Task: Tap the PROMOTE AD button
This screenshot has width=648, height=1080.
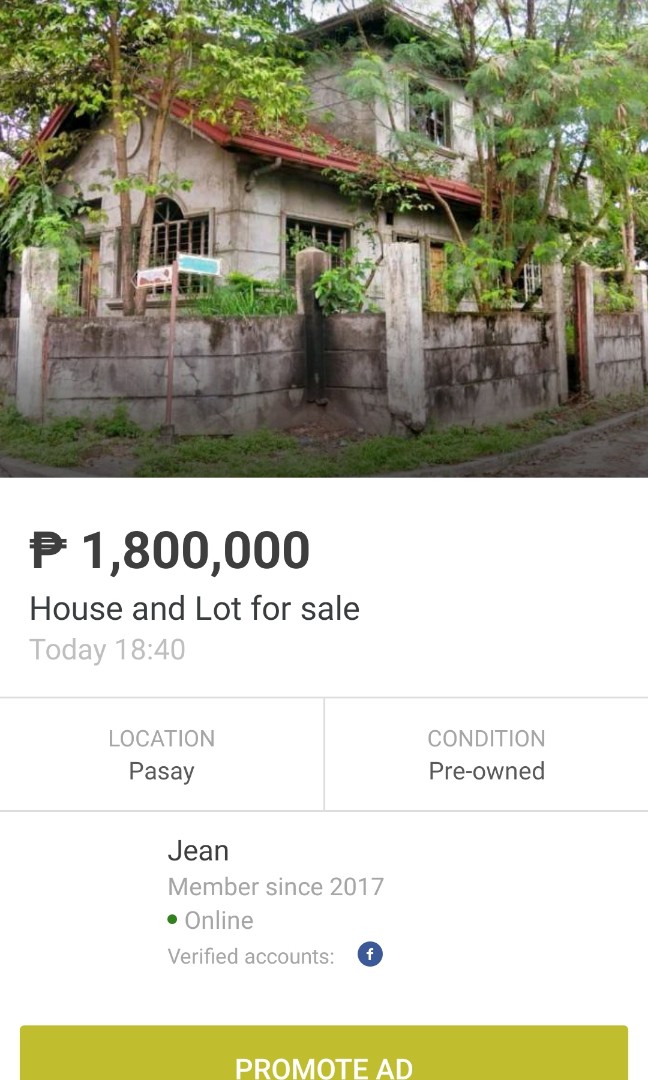Action: pyautogui.click(x=324, y=1061)
